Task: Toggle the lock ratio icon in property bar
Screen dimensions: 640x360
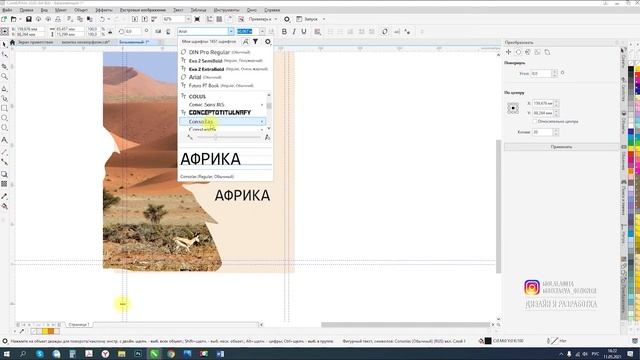Action: coord(110,31)
